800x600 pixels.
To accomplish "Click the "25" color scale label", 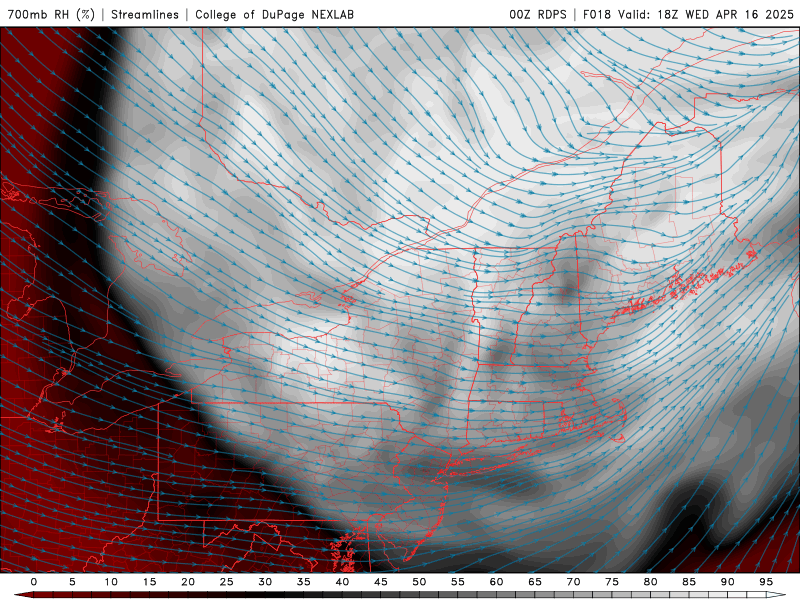I will [x=227, y=582].
